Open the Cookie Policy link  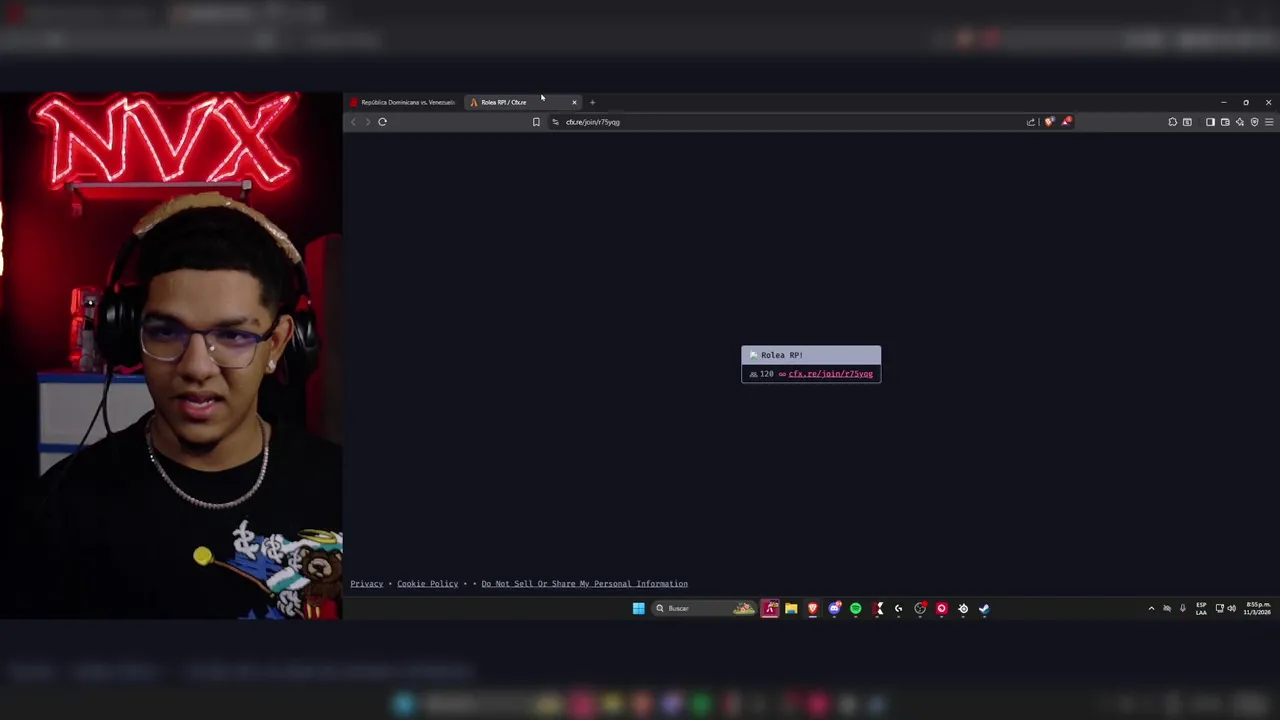[x=427, y=584]
